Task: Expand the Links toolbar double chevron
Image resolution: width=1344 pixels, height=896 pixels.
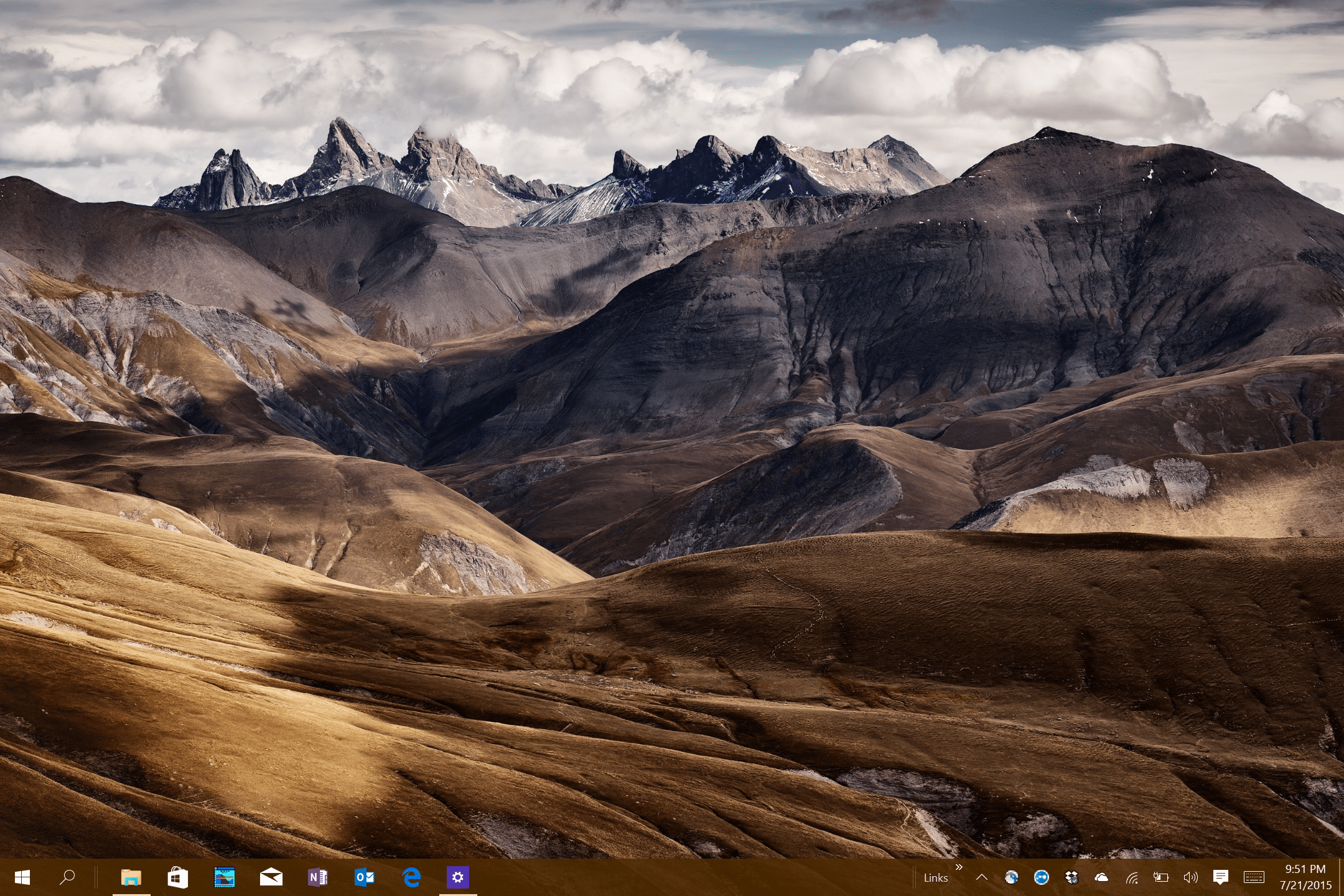Action: click(x=959, y=867)
